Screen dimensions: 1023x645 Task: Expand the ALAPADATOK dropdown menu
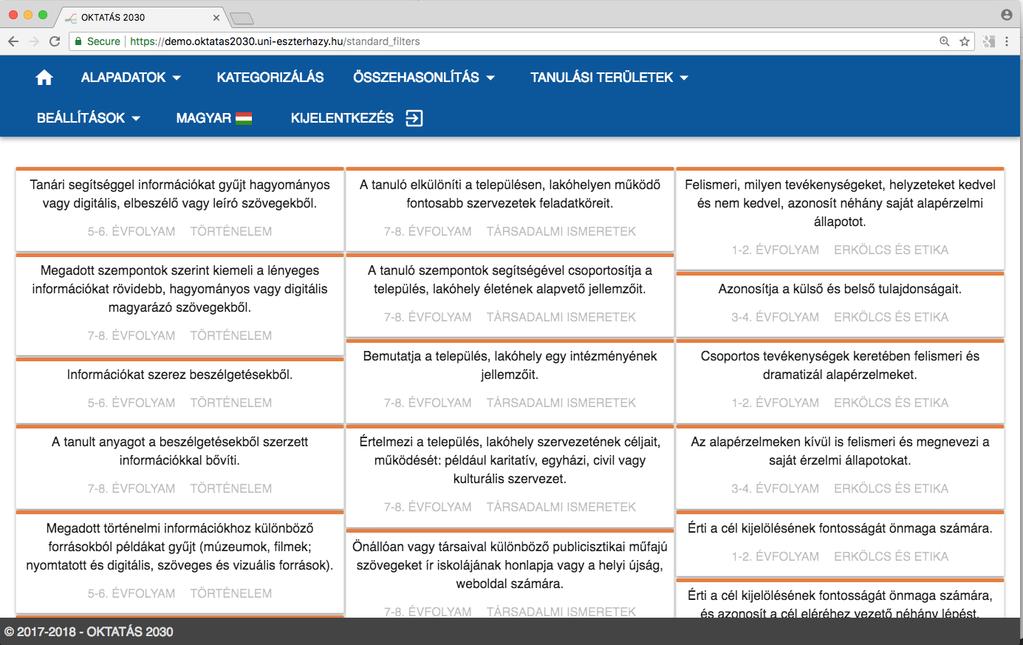[x=130, y=78]
